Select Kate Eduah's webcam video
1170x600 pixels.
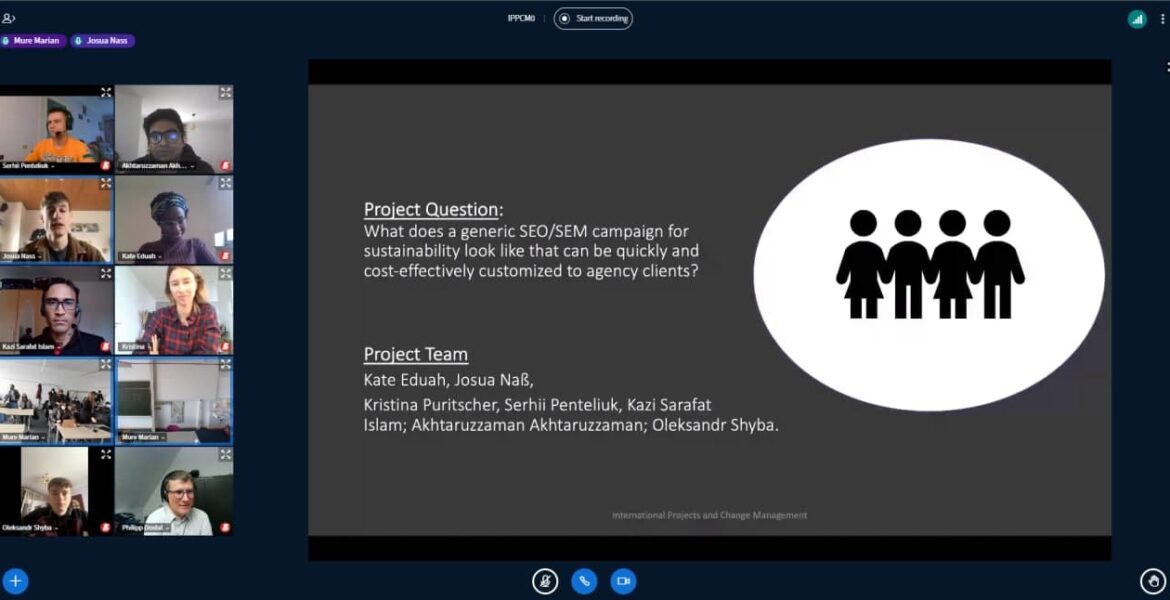(174, 219)
